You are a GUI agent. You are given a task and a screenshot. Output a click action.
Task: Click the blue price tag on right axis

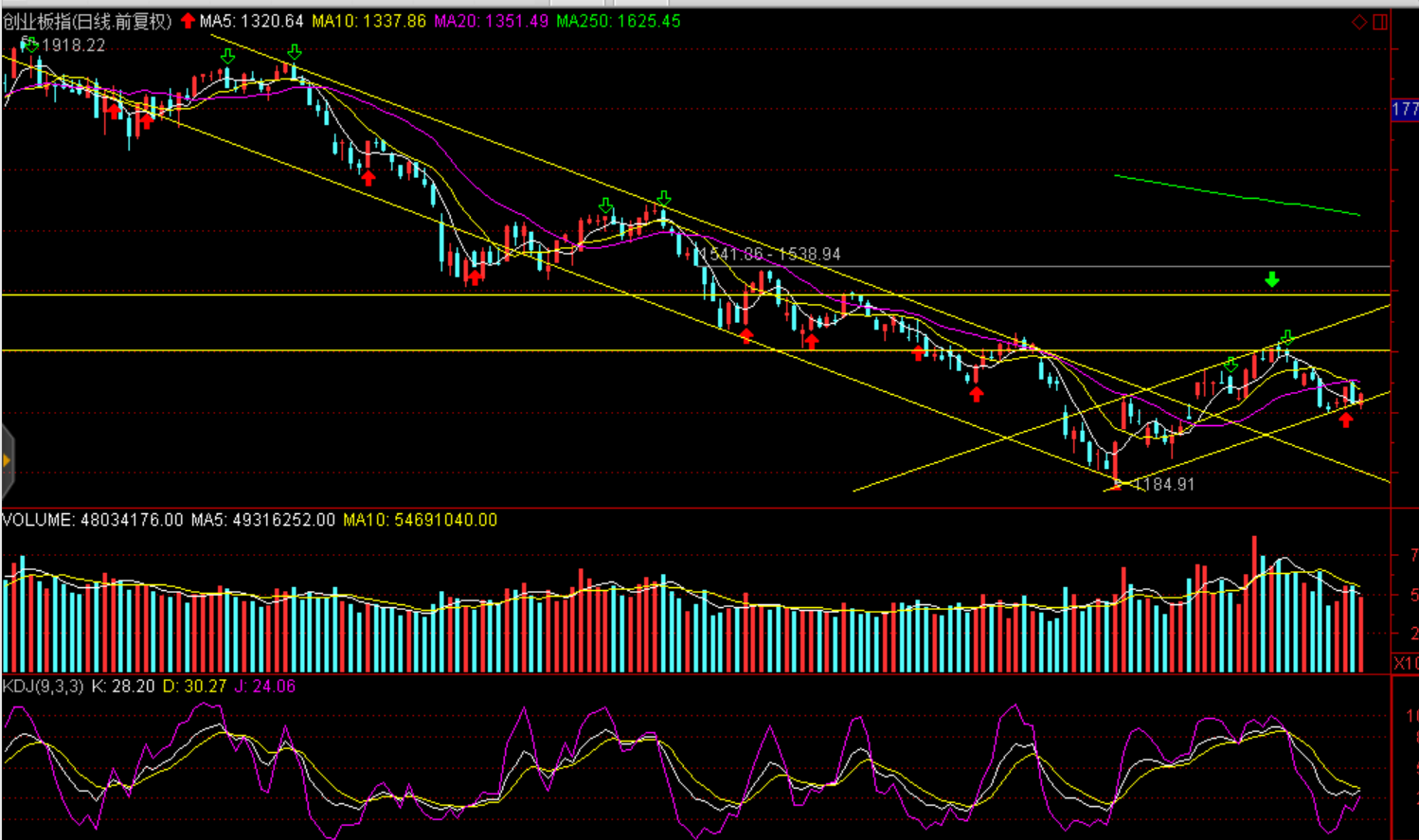[x=1405, y=110]
